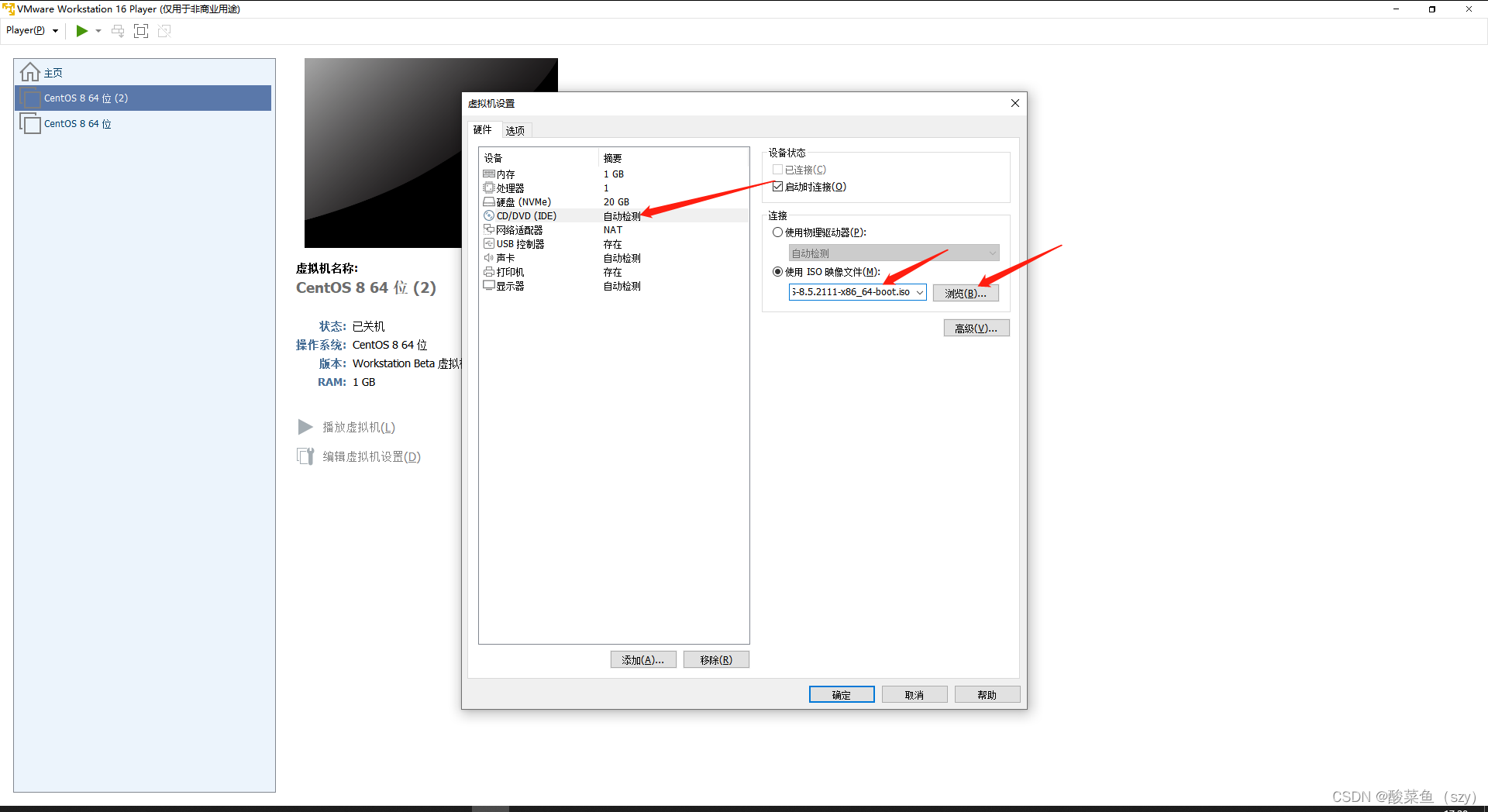Click the send Ctrl+Alt+Del toolbar icon
The height and width of the screenshot is (812, 1488).
point(118,31)
